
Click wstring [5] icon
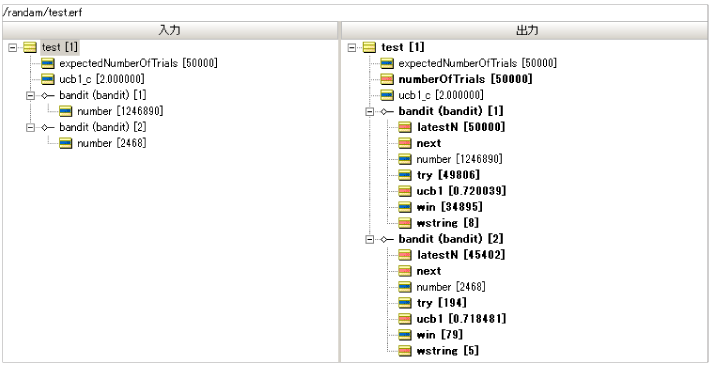[x=405, y=351]
